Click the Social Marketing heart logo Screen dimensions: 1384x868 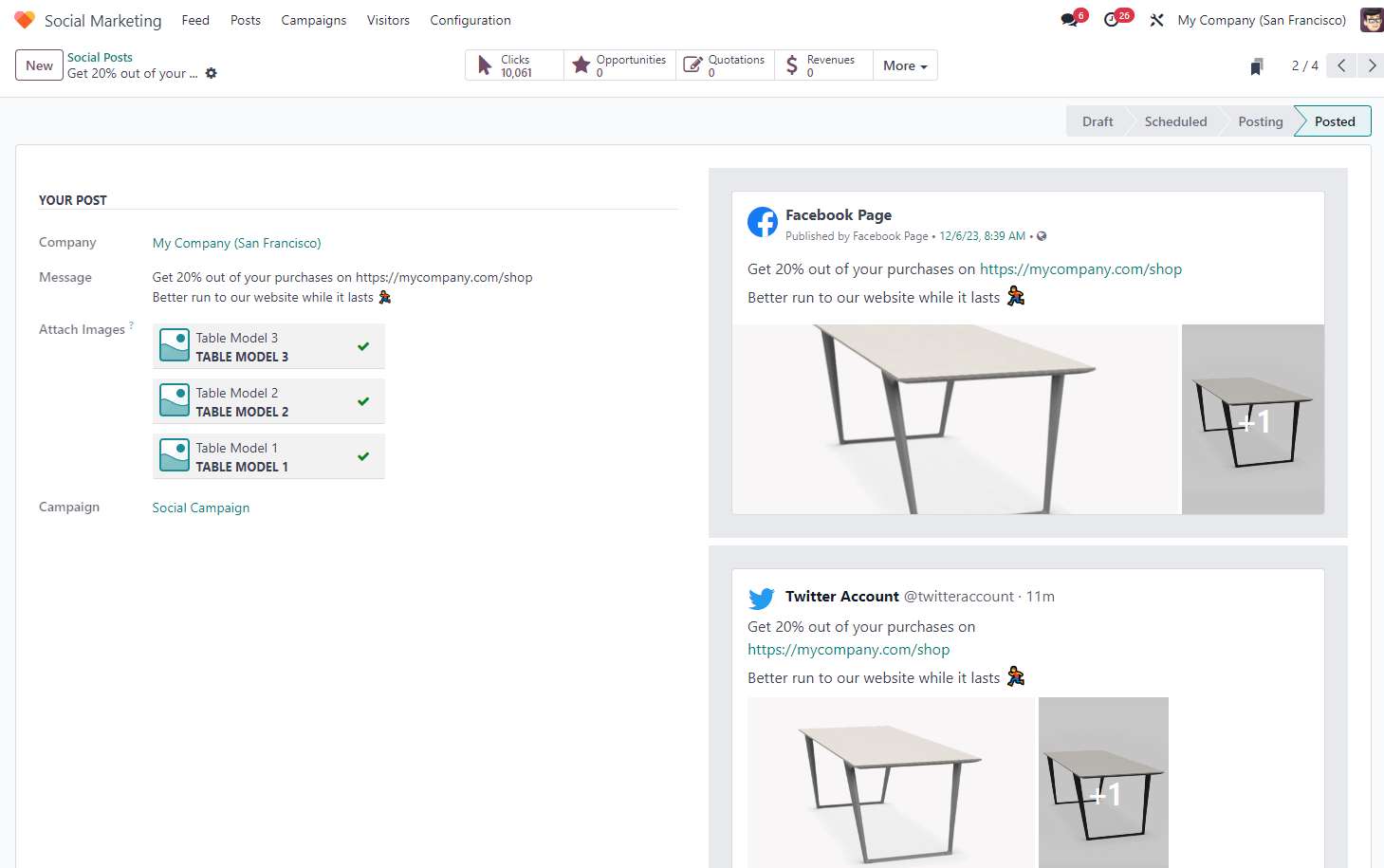pyautogui.click(x=25, y=20)
